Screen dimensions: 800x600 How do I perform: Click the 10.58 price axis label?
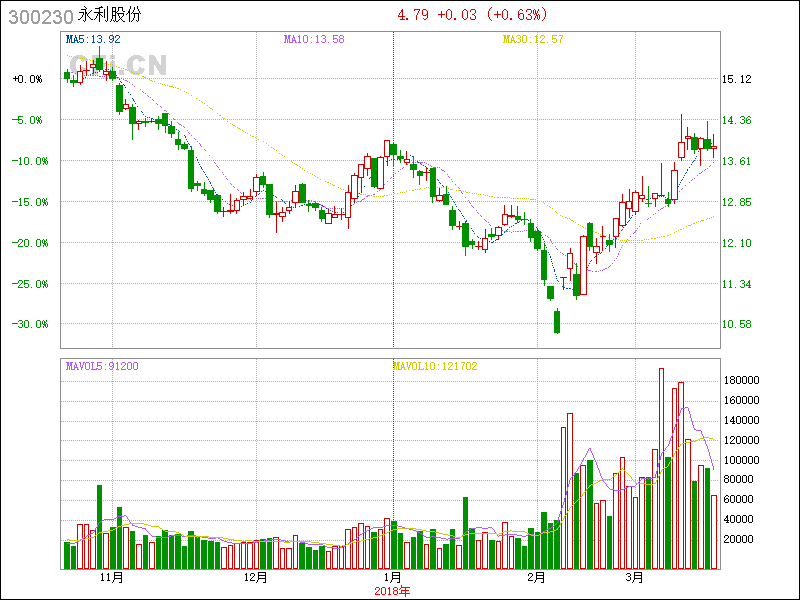[x=737, y=324]
